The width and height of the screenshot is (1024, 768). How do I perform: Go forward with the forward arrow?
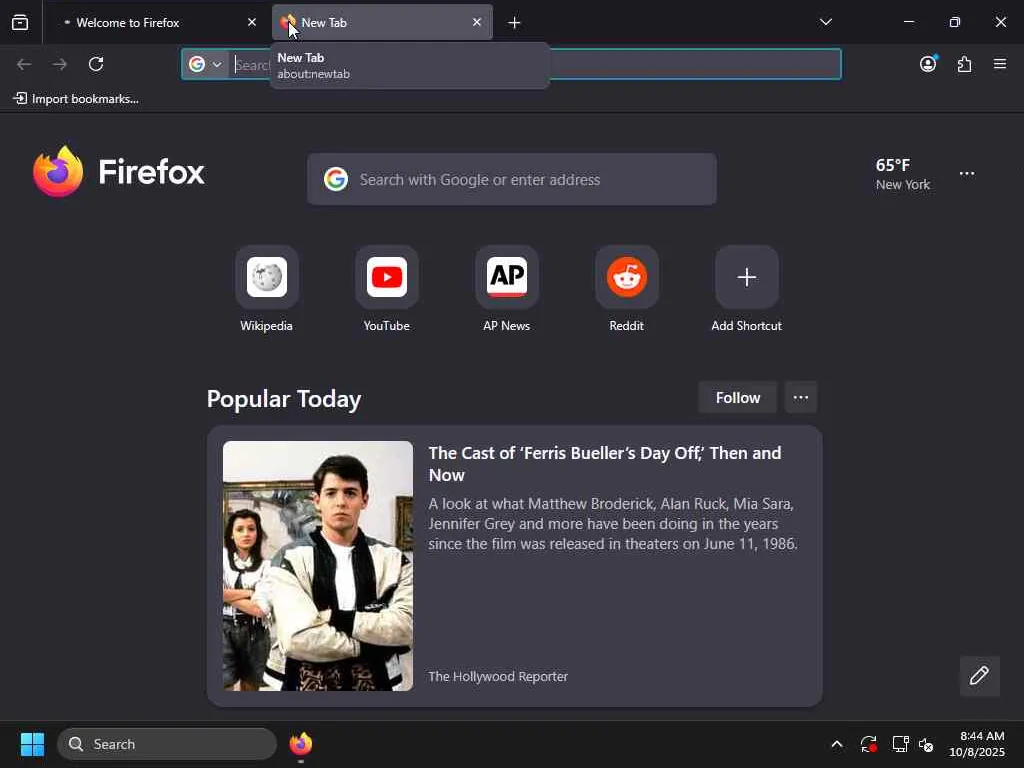(x=60, y=64)
